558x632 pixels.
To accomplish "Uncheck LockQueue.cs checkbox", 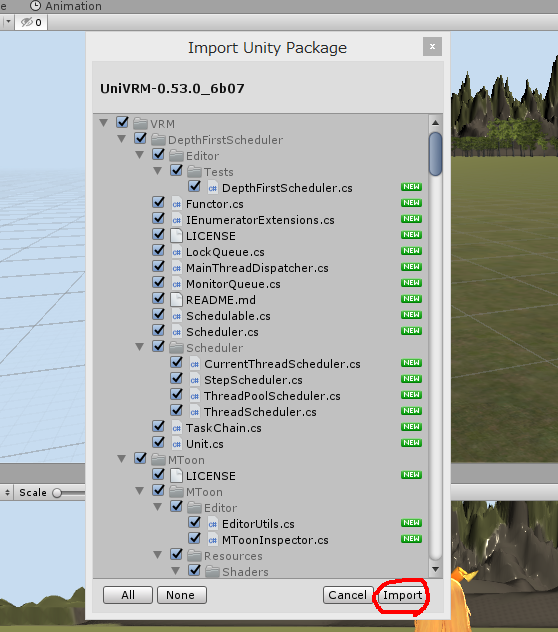I will tap(158, 250).
